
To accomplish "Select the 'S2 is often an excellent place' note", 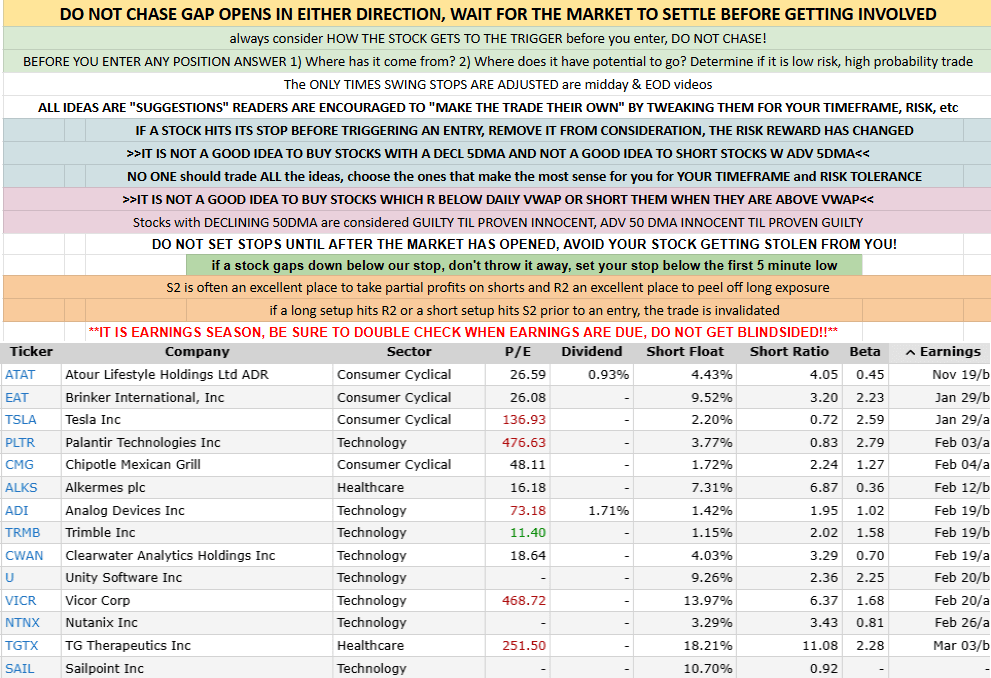I will coord(498,288).
